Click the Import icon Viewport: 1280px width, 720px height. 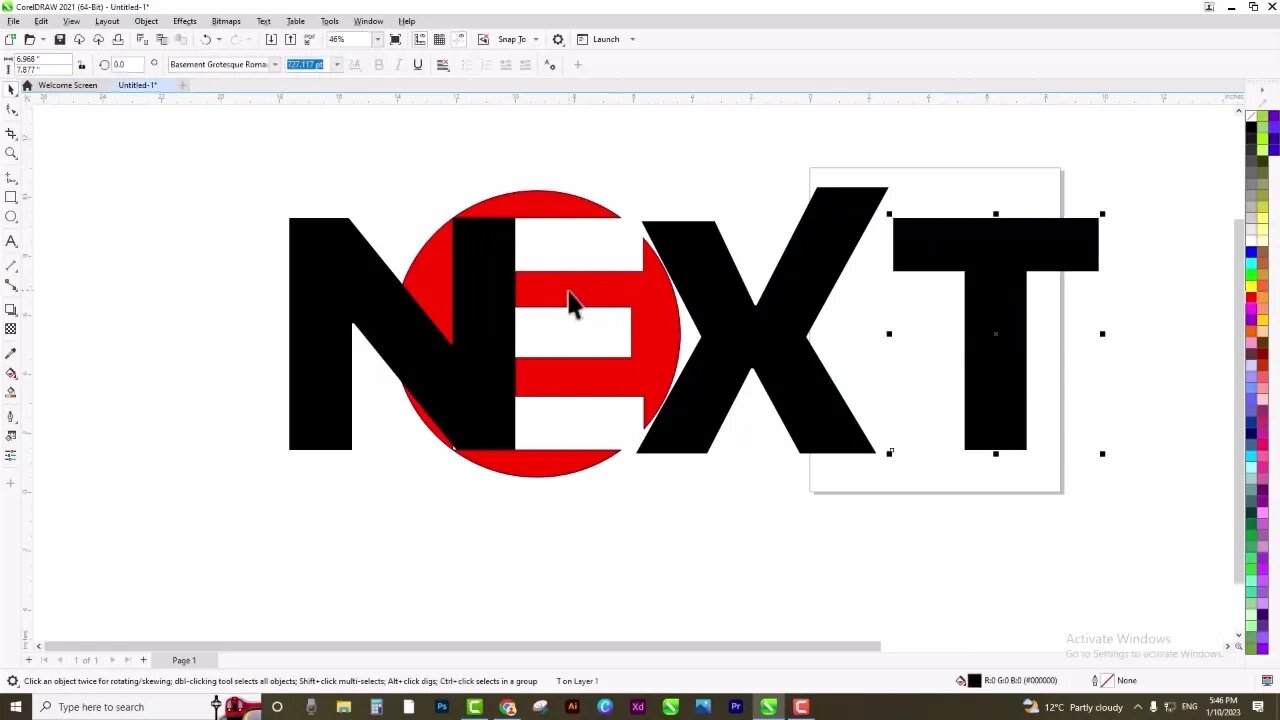coord(271,39)
